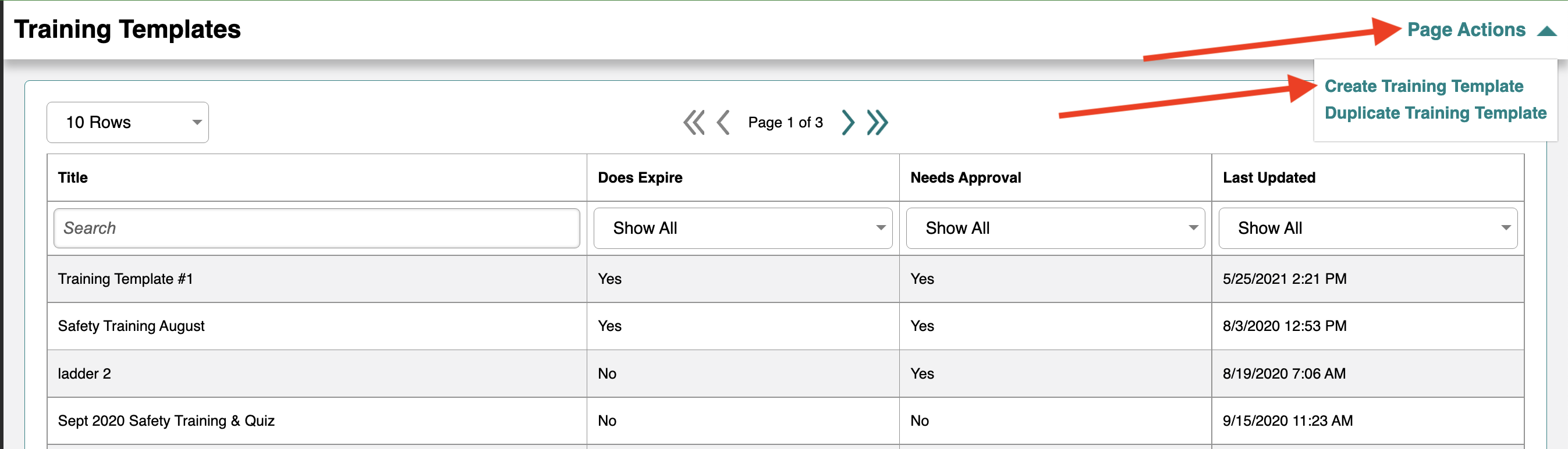This screenshot has height=449, width=1568.
Task: Choose Duplicate Training Template
Action: pyautogui.click(x=1435, y=113)
